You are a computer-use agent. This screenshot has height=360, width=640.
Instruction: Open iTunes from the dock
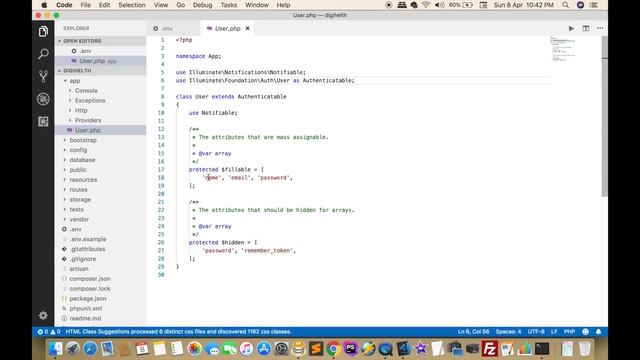point(246,349)
